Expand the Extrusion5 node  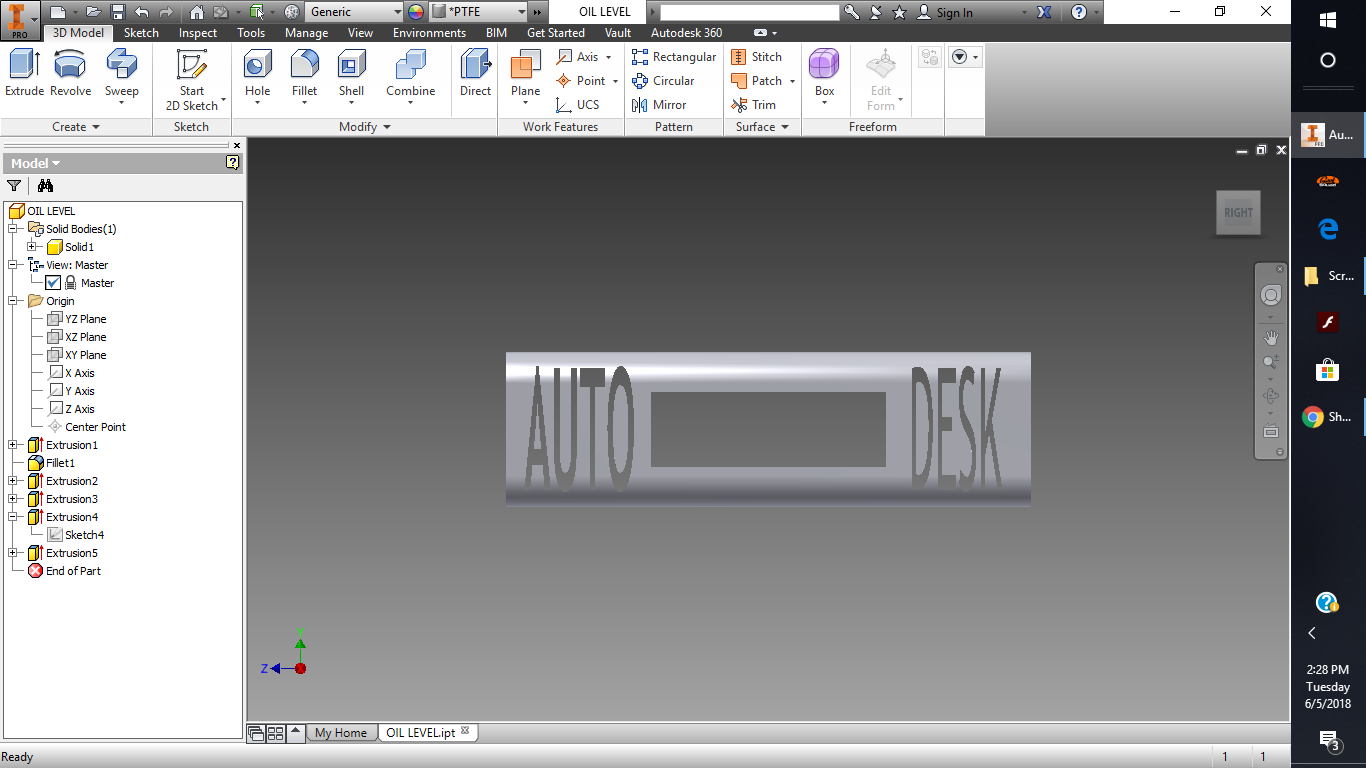pyautogui.click(x=13, y=553)
